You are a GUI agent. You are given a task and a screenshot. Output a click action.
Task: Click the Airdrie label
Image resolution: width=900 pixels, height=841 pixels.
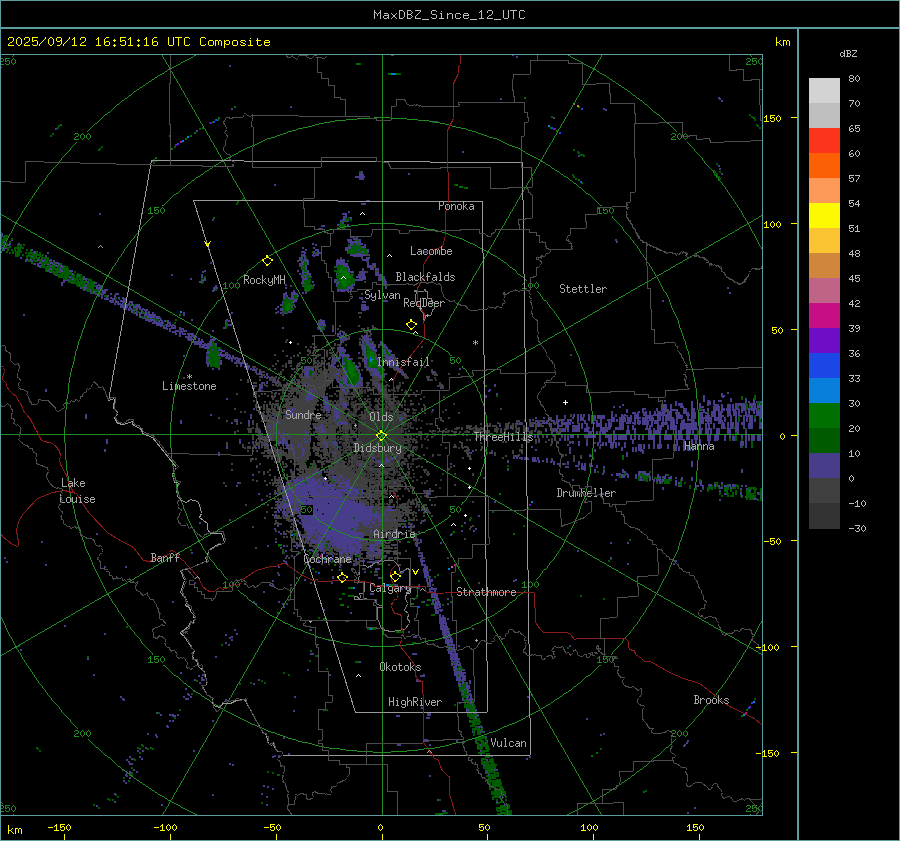[394, 534]
